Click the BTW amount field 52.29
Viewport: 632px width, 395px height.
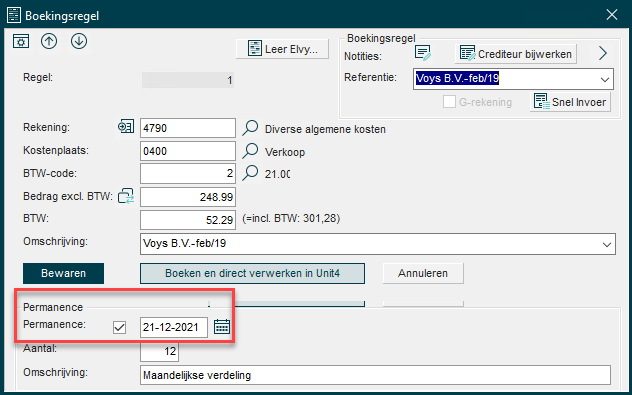[x=188, y=220]
